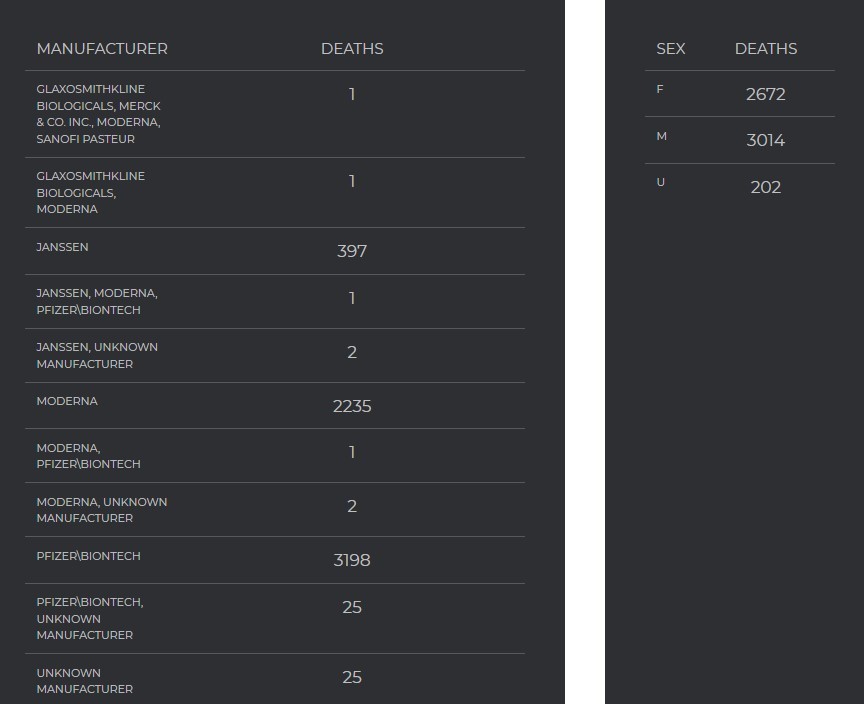This screenshot has width=864, height=704.
Task: Select the unknown-sex death count 202
Action: click(x=766, y=187)
